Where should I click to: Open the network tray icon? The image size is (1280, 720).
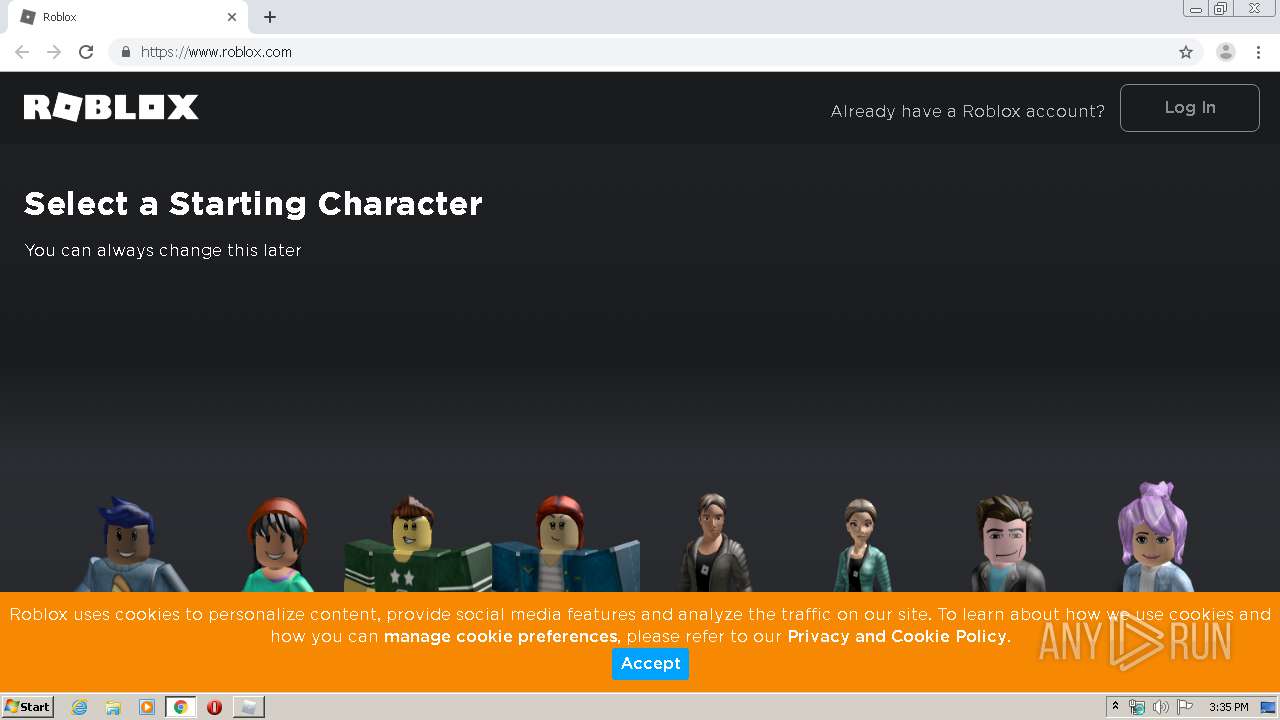[x=1137, y=707]
